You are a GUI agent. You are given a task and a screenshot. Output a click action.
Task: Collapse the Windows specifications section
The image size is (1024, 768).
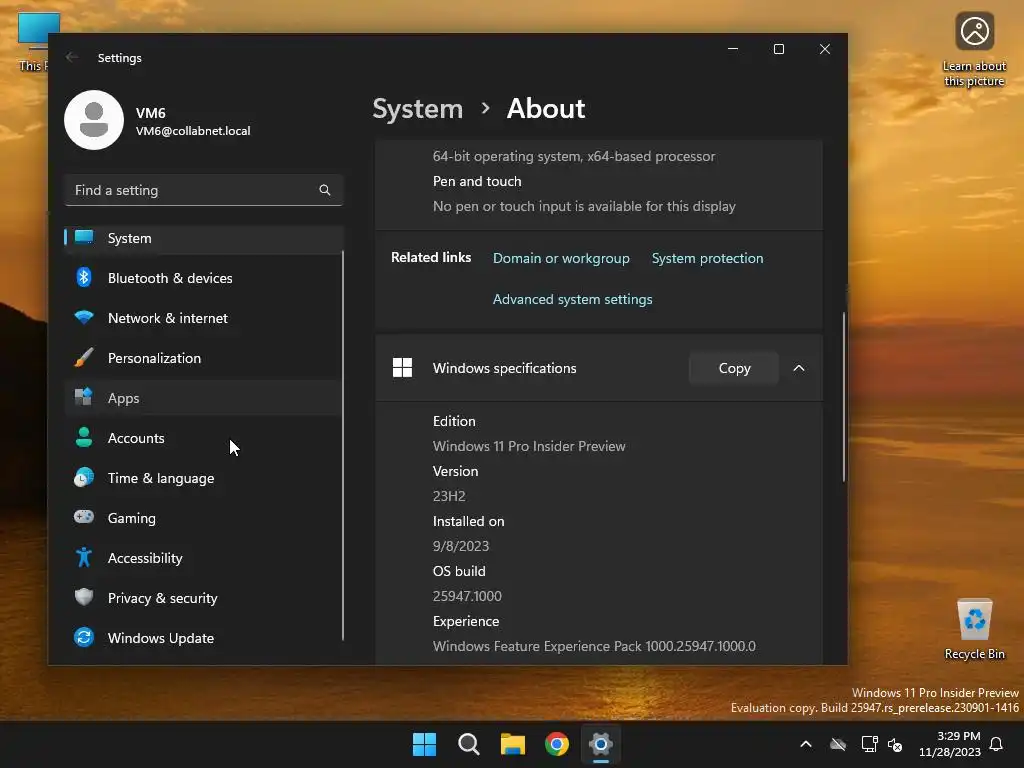pos(799,368)
